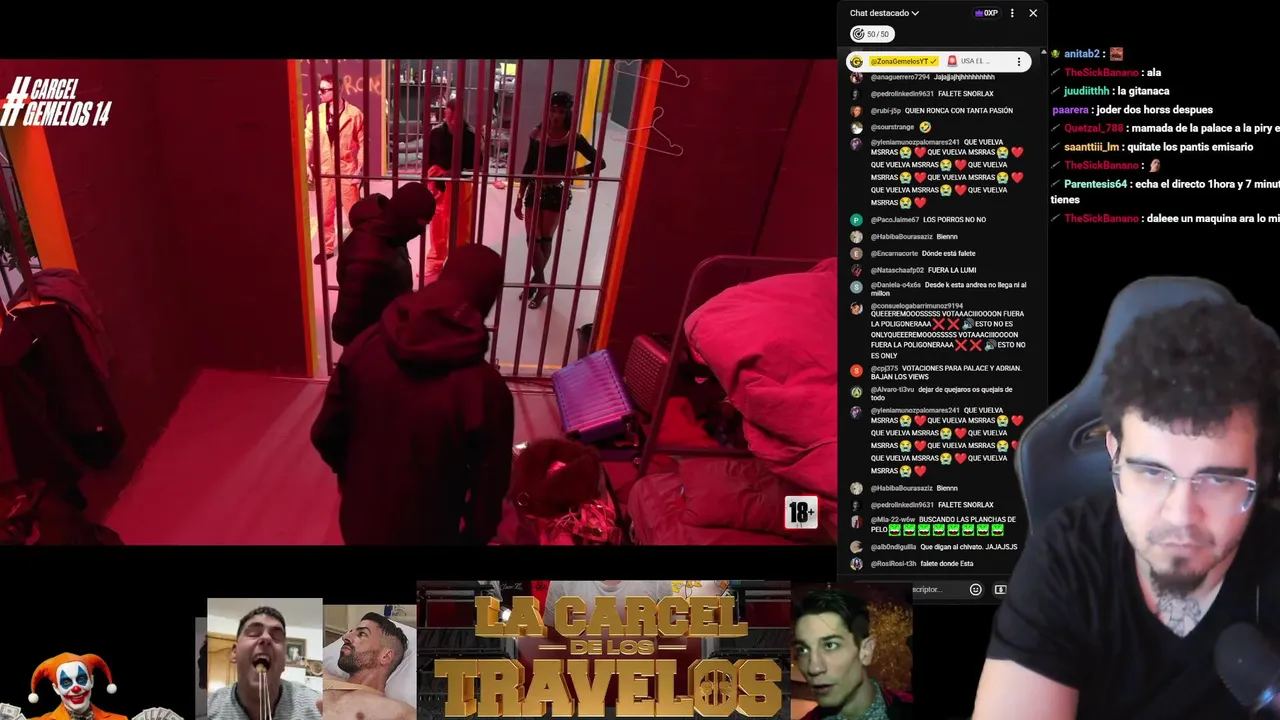
Task: Click the super chat icon beside emoji
Action: click(x=1000, y=590)
